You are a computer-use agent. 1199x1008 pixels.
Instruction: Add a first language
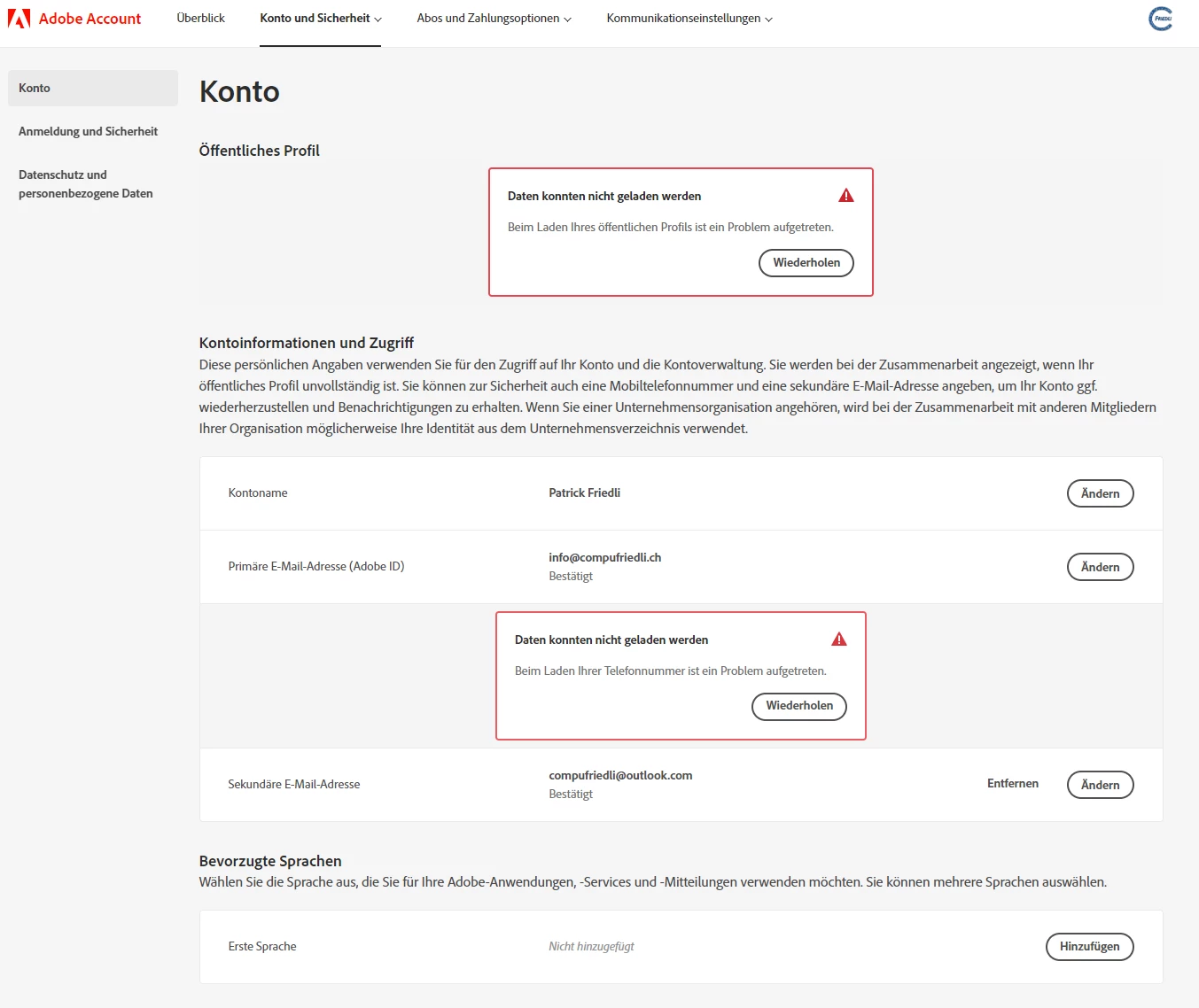(x=1090, y=947)
